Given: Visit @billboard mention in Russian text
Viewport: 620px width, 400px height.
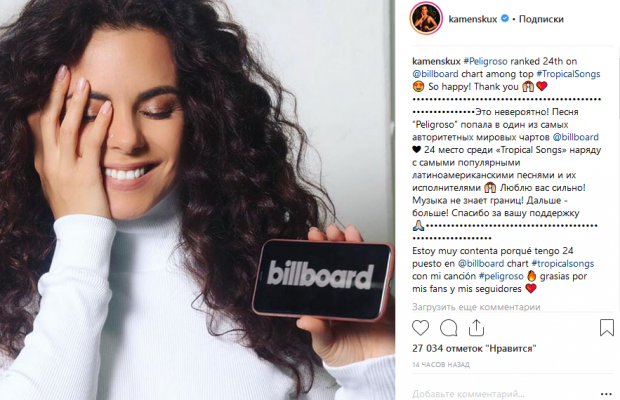Looking at the screenshot, I should 575,137.
